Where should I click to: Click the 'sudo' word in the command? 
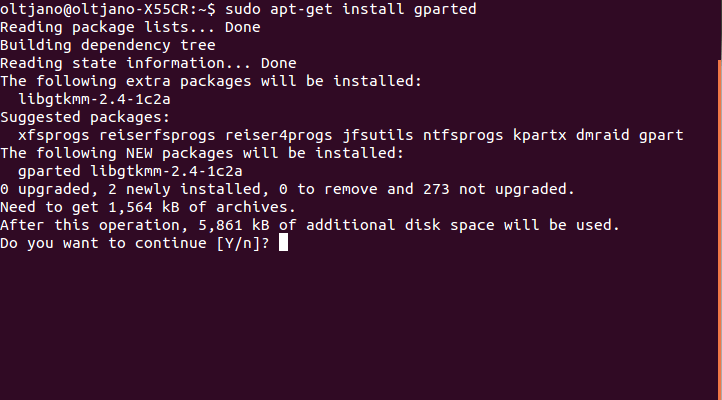(243, 9)
